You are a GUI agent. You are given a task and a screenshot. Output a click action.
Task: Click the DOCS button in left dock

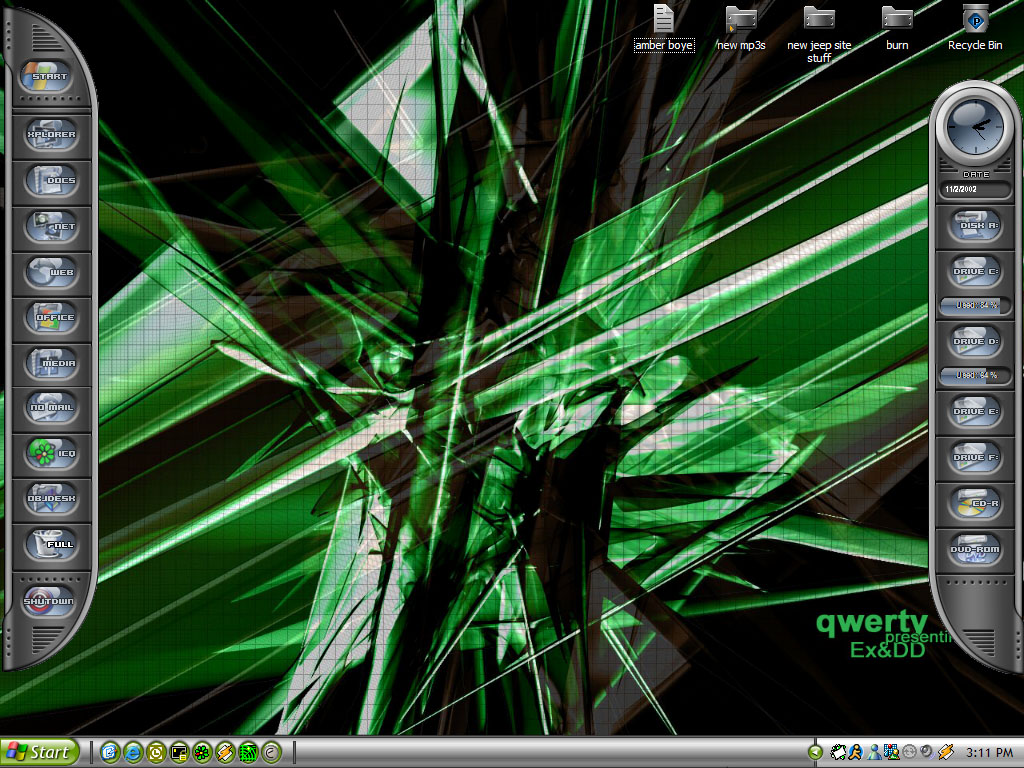click(x=51, y=181)
